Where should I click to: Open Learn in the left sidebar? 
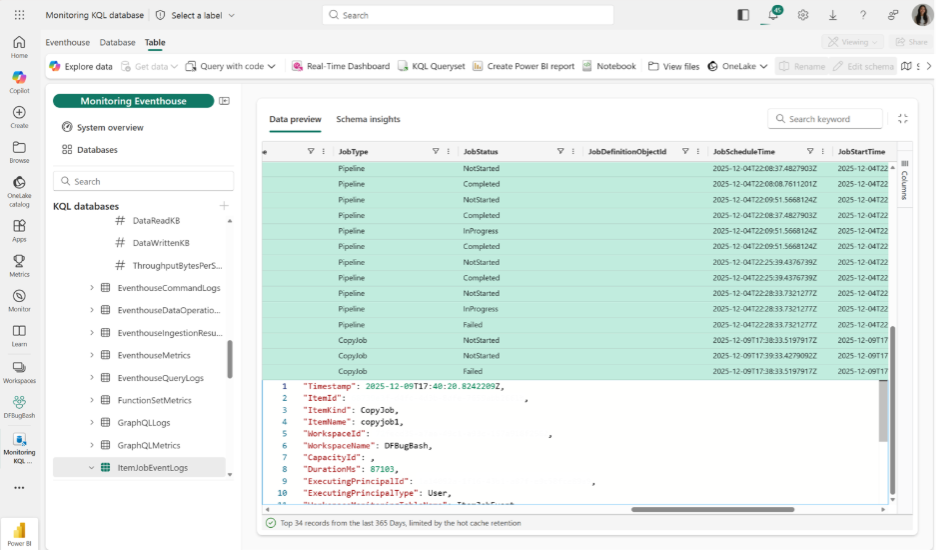pyautogui.click(x=19, y=336)
